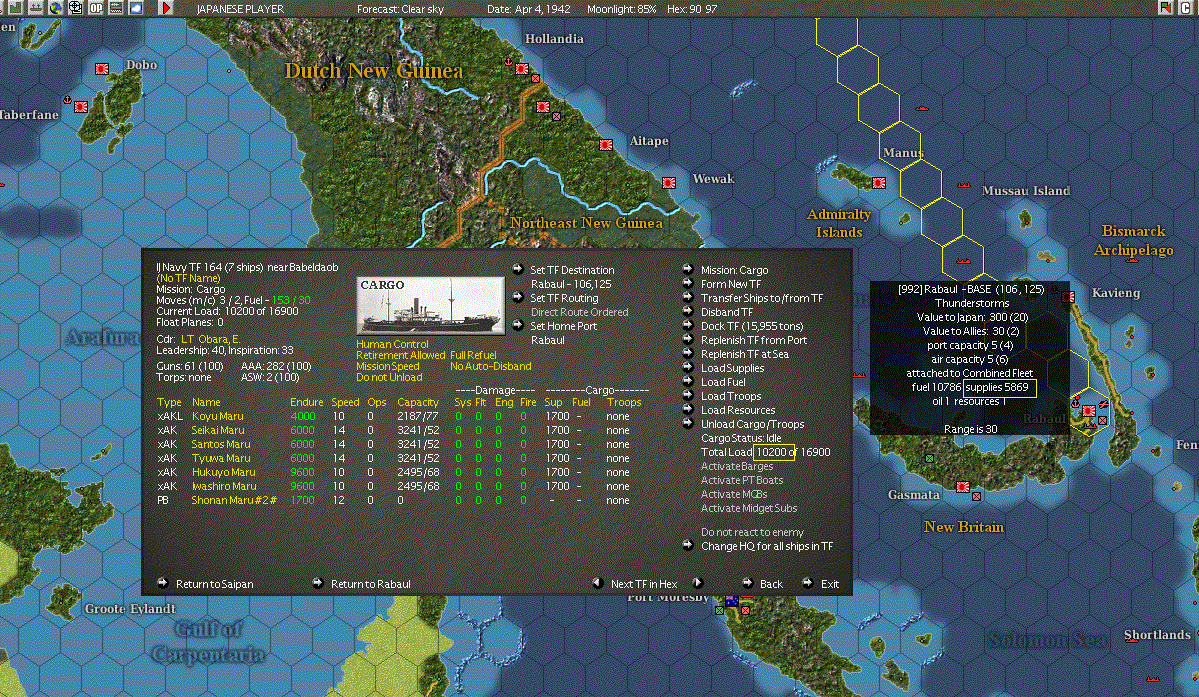Viewport: 1199px width, 697px height.
Task: Click Japanese base marker at Aitape
Action: click(606, 144)
